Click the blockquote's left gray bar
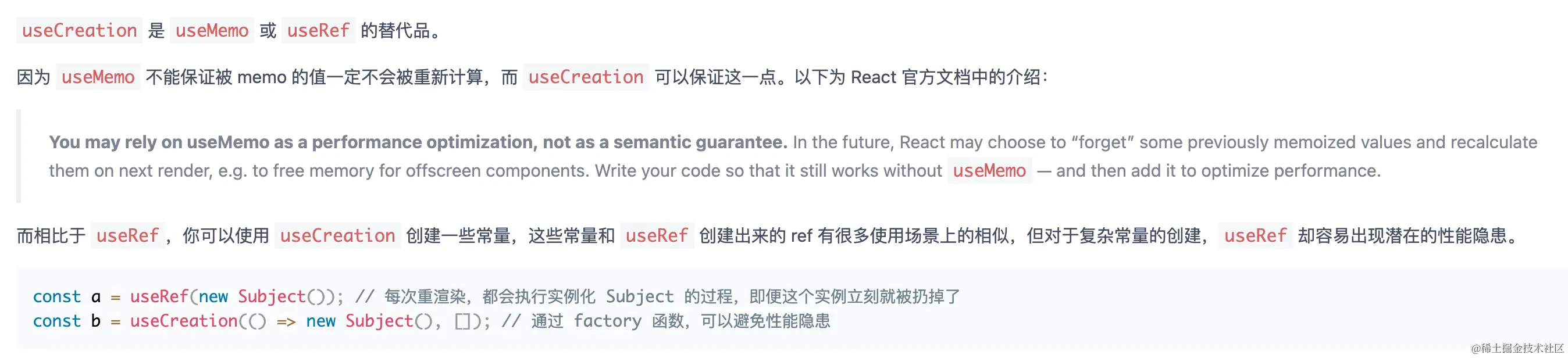 [x=18, y=156]
